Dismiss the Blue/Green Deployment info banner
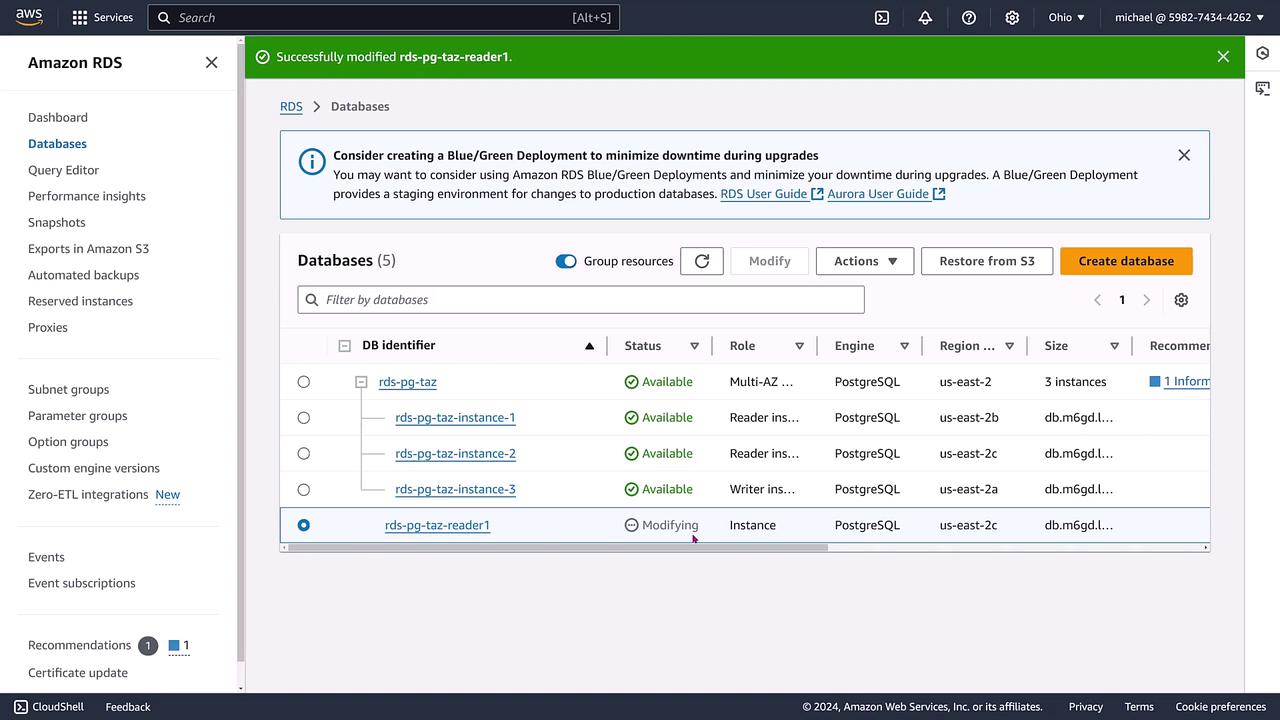 pos(1184,155)
